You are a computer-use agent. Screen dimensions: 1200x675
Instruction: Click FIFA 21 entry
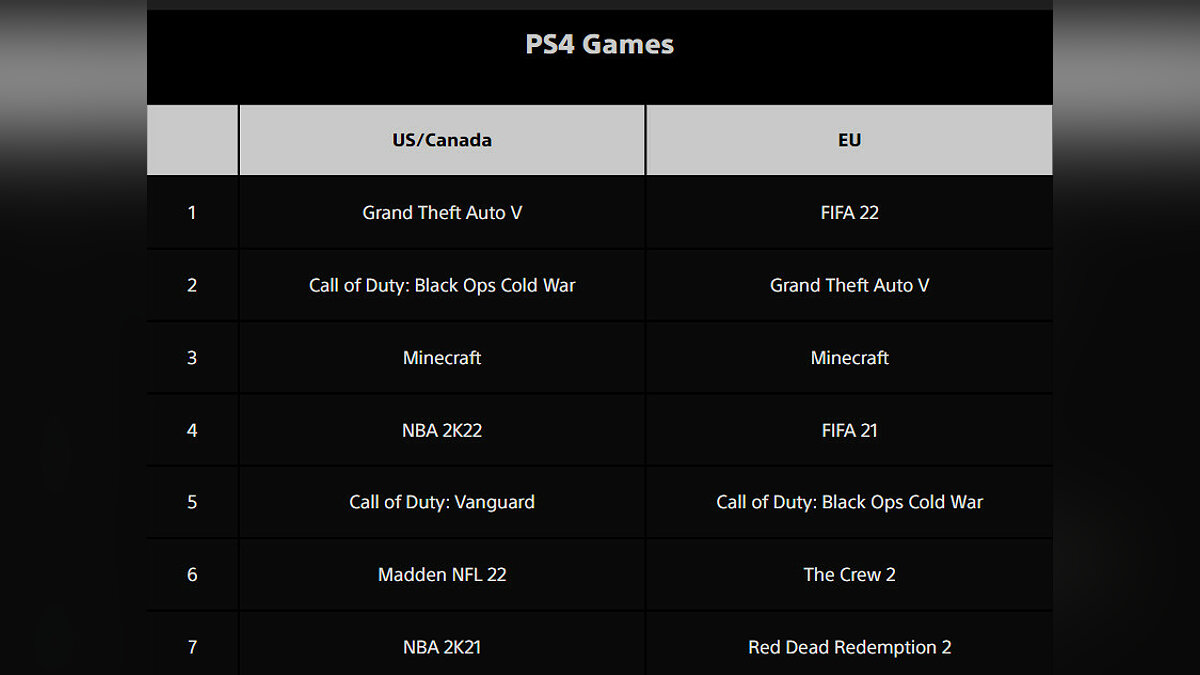(849, 430)
